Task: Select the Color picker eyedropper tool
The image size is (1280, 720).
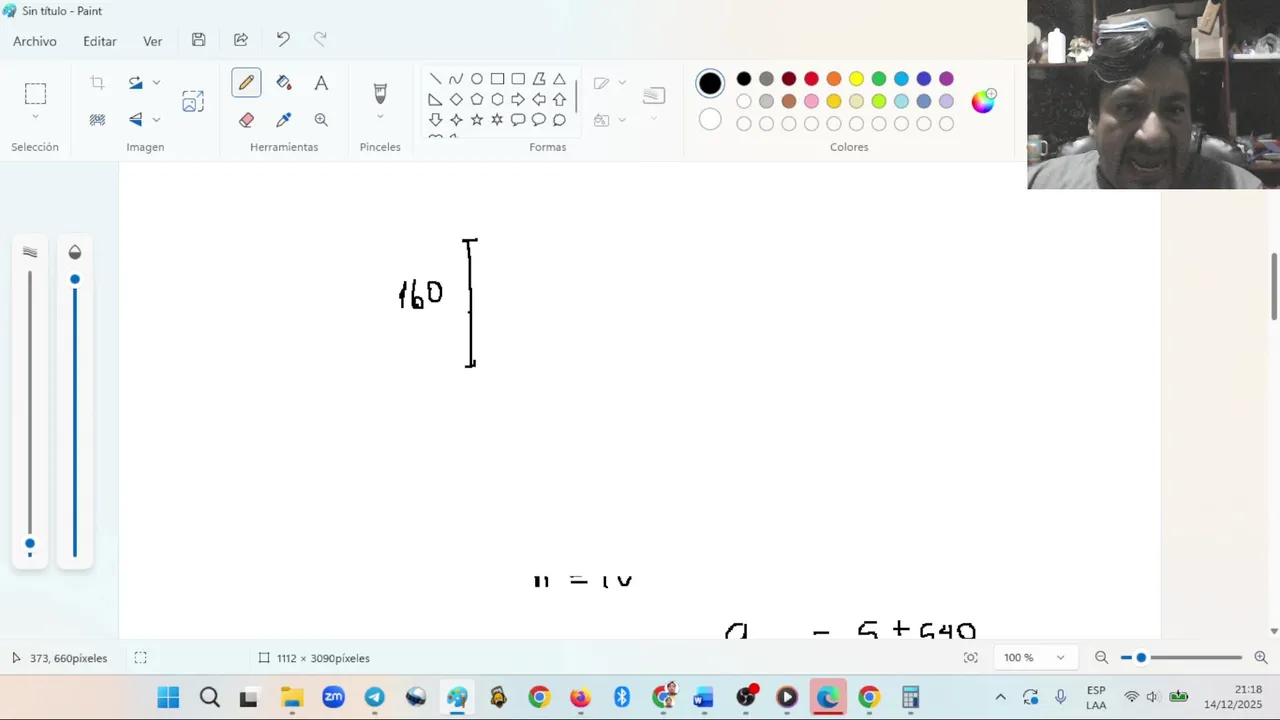Action: [284, 119]
